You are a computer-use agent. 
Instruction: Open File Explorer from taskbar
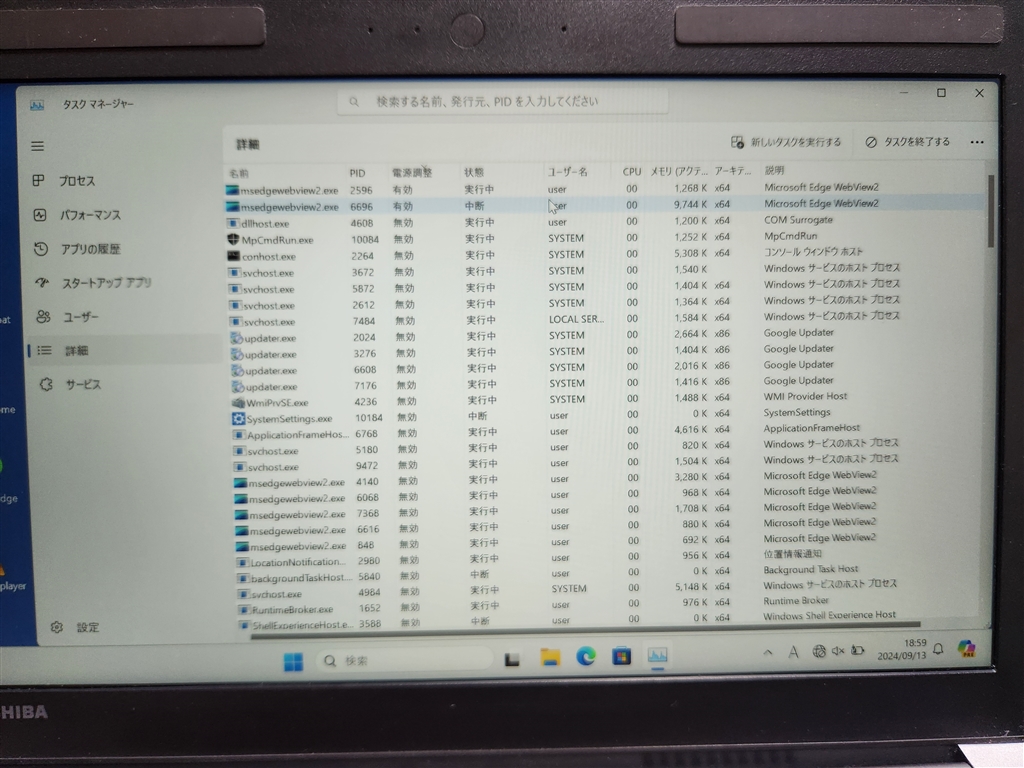551,658
